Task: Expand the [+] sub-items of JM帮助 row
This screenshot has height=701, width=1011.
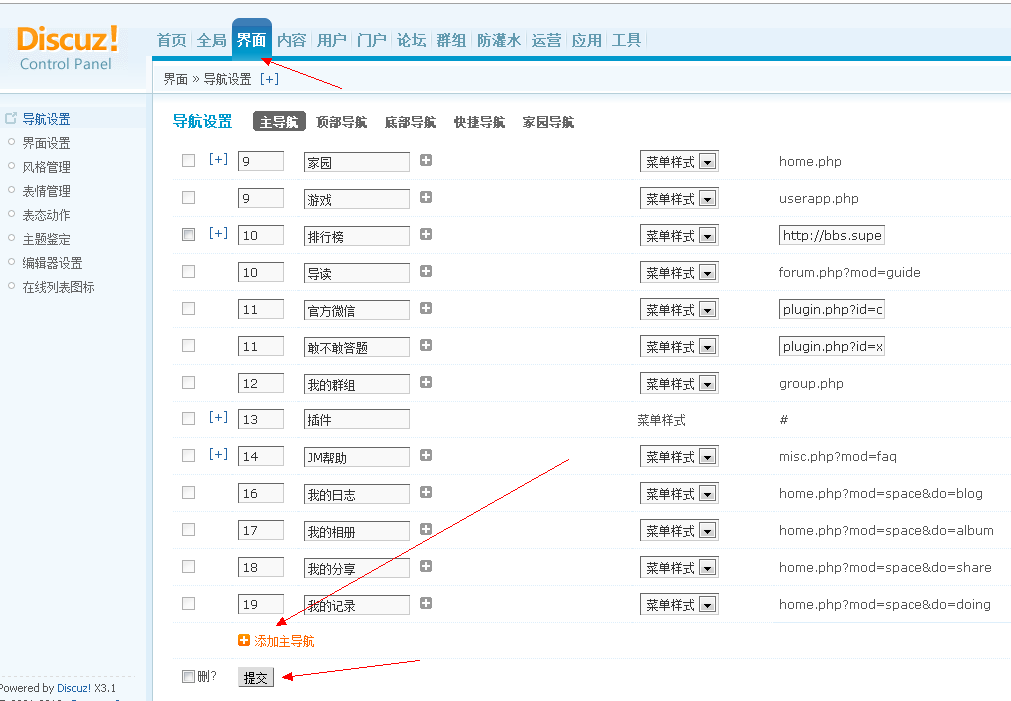Action: pyautogui.click(x=218, y=455)
